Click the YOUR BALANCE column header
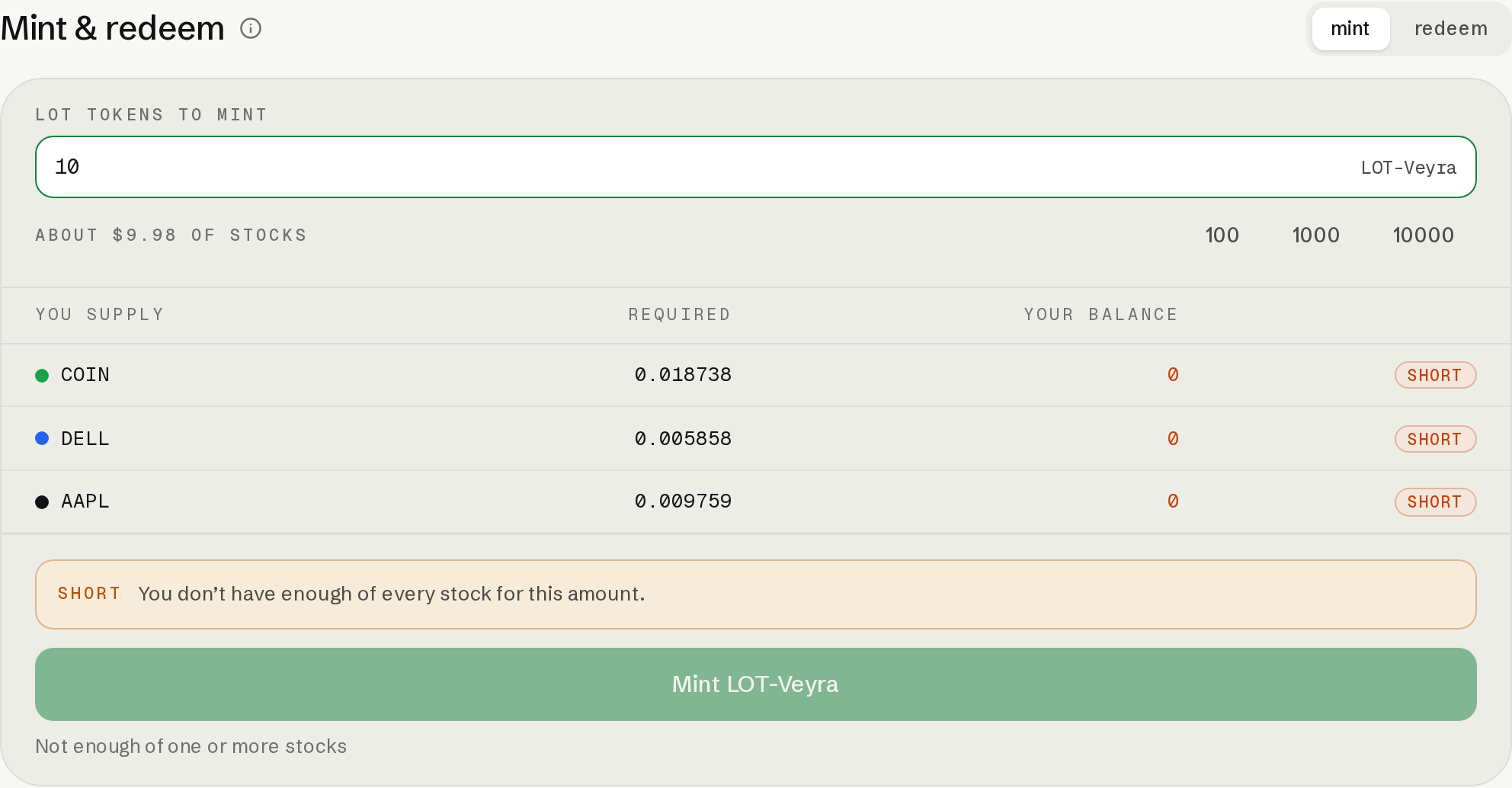The width and height of the screenshot is (1512, 788). point(1101,315)
